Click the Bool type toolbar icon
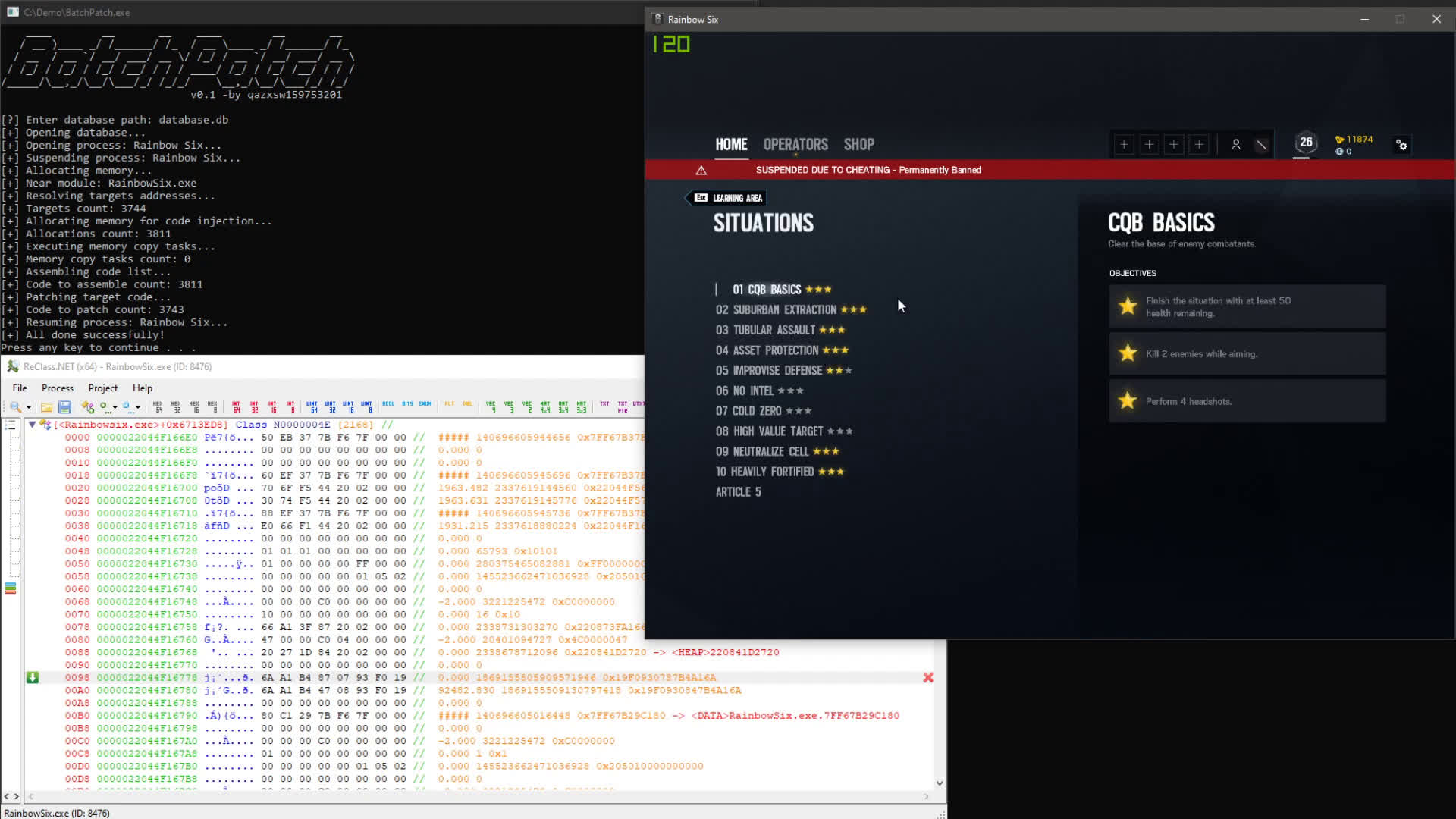1456x819 pixels. (x=388, y=404)
